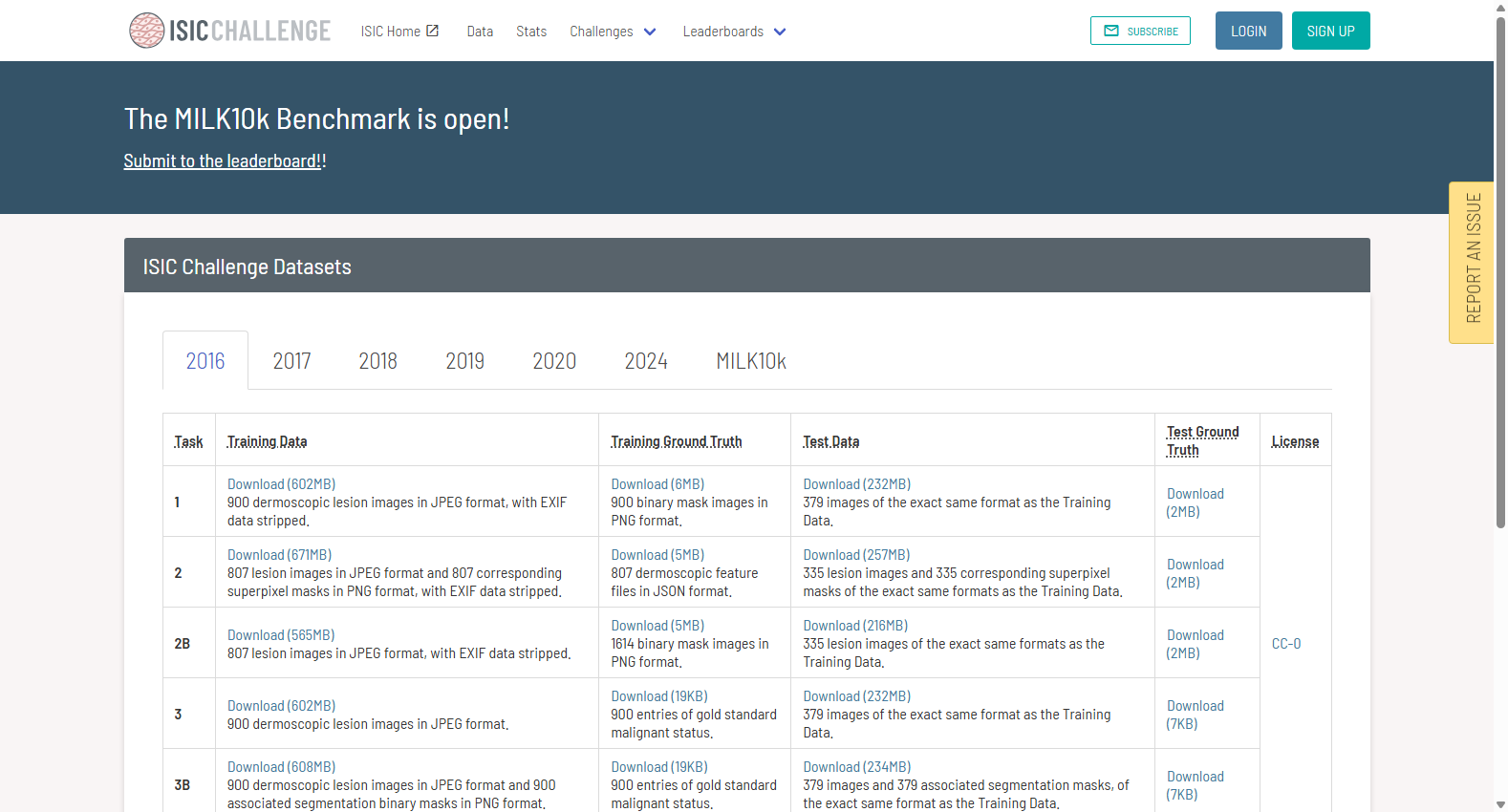The height and width of the screenshot is (812, 1508).
Task: Click the License column header
Action: coord(1295,441)
